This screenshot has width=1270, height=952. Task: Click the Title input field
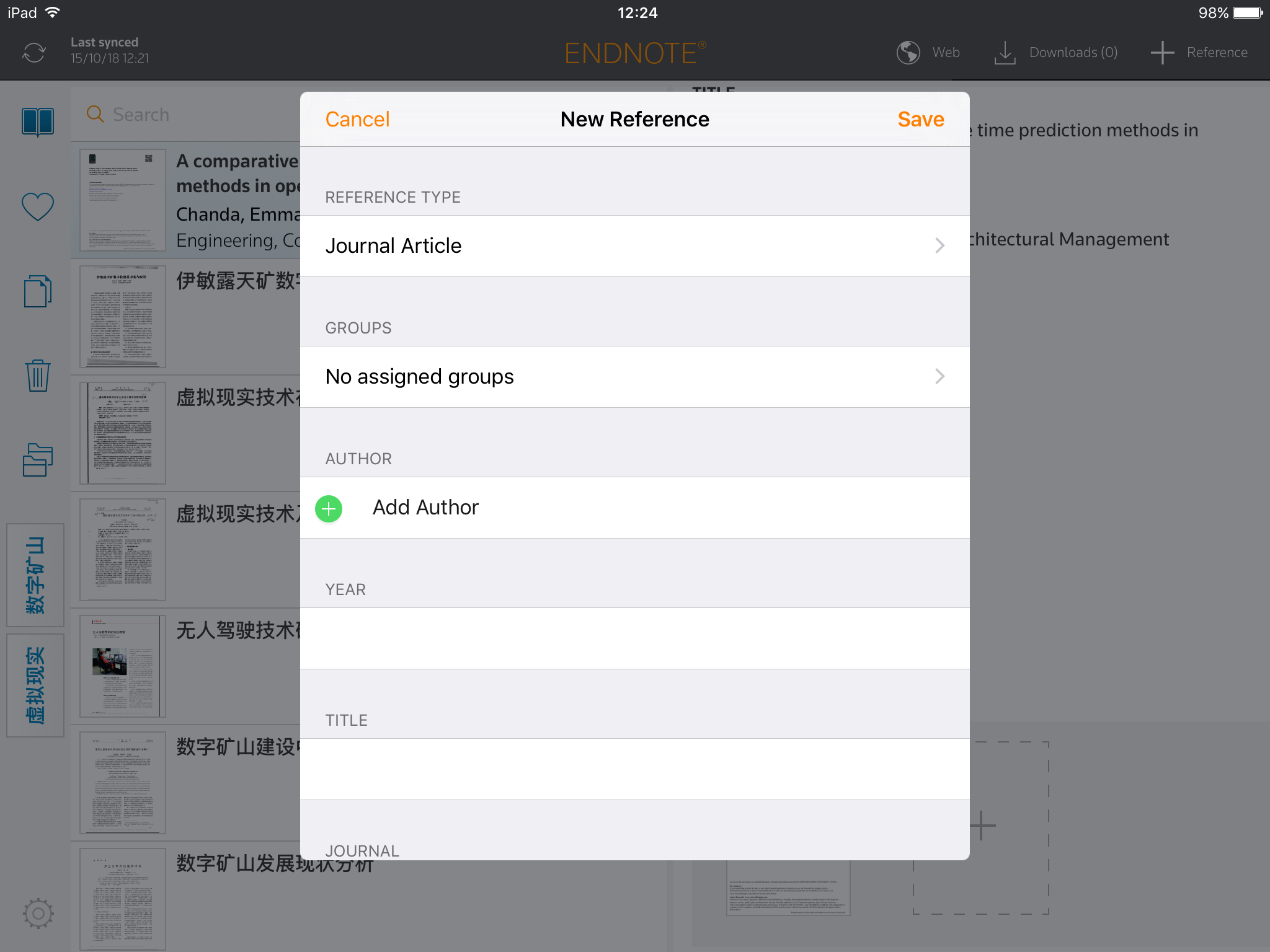tap(634, 769)
